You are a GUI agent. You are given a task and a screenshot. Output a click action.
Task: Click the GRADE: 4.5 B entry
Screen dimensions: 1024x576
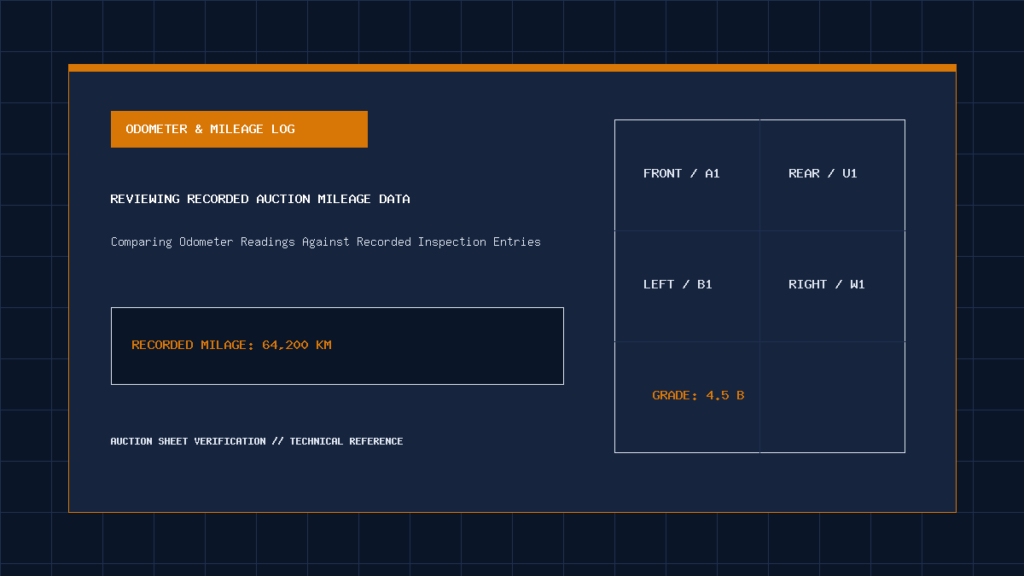(698, 396)
